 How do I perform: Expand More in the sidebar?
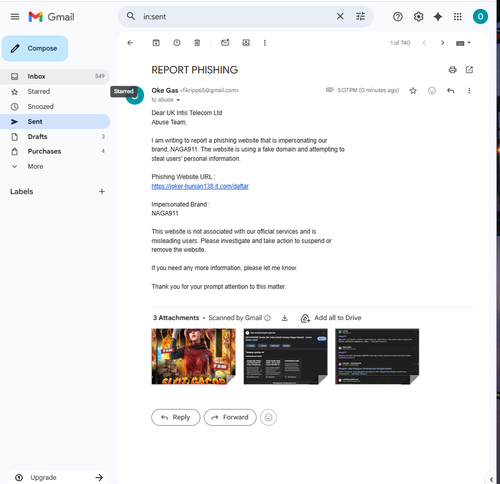pos(55,166)
